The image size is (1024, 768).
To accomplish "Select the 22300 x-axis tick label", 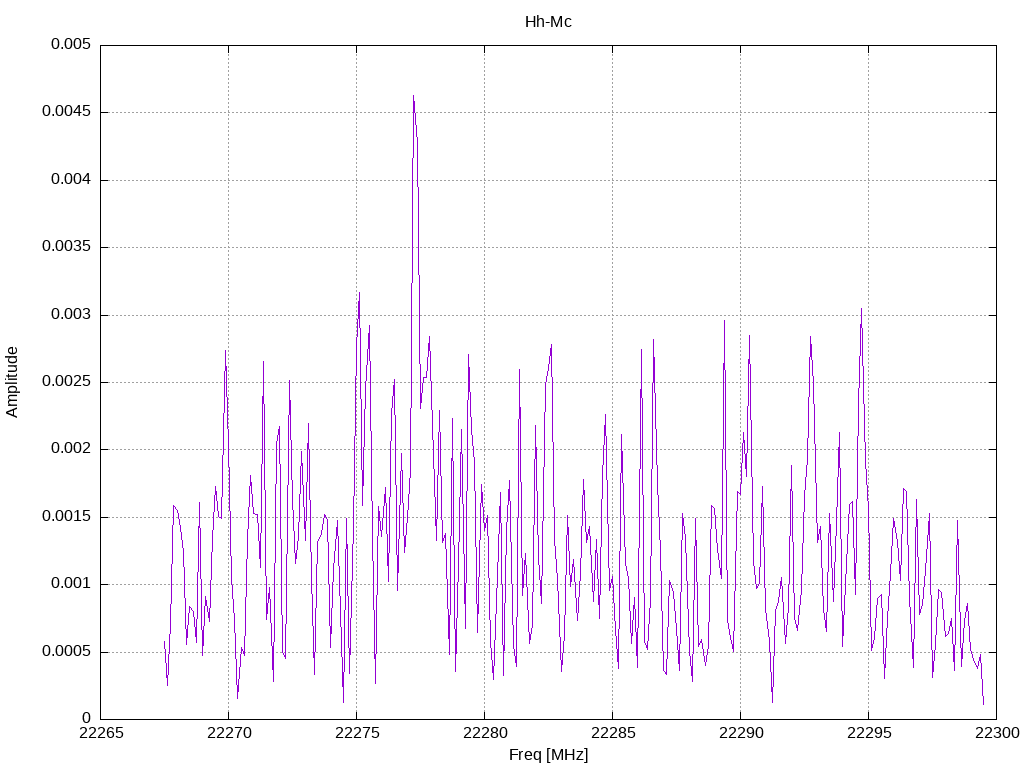I will pos(996,734).
